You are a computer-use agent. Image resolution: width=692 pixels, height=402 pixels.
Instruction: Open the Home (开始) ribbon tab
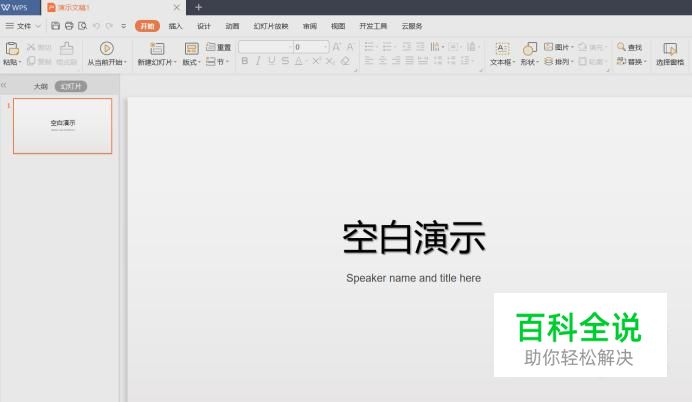147,26
